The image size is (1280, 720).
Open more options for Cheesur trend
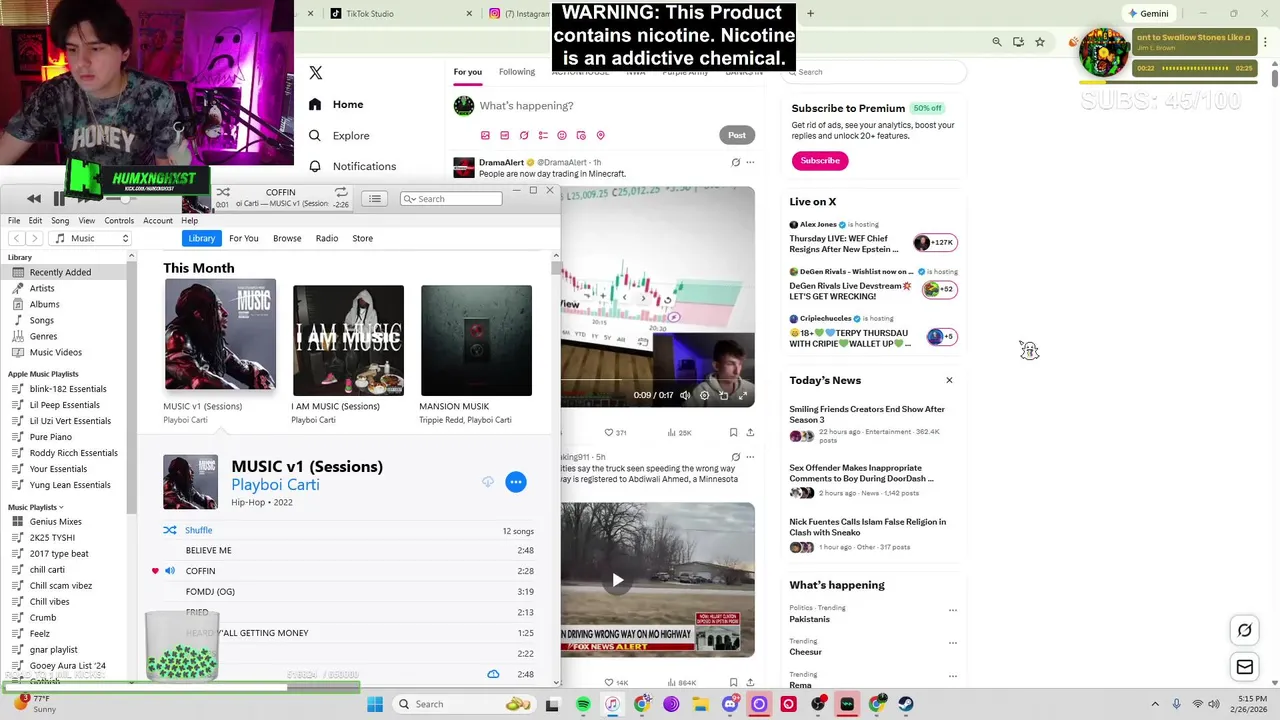952,643
